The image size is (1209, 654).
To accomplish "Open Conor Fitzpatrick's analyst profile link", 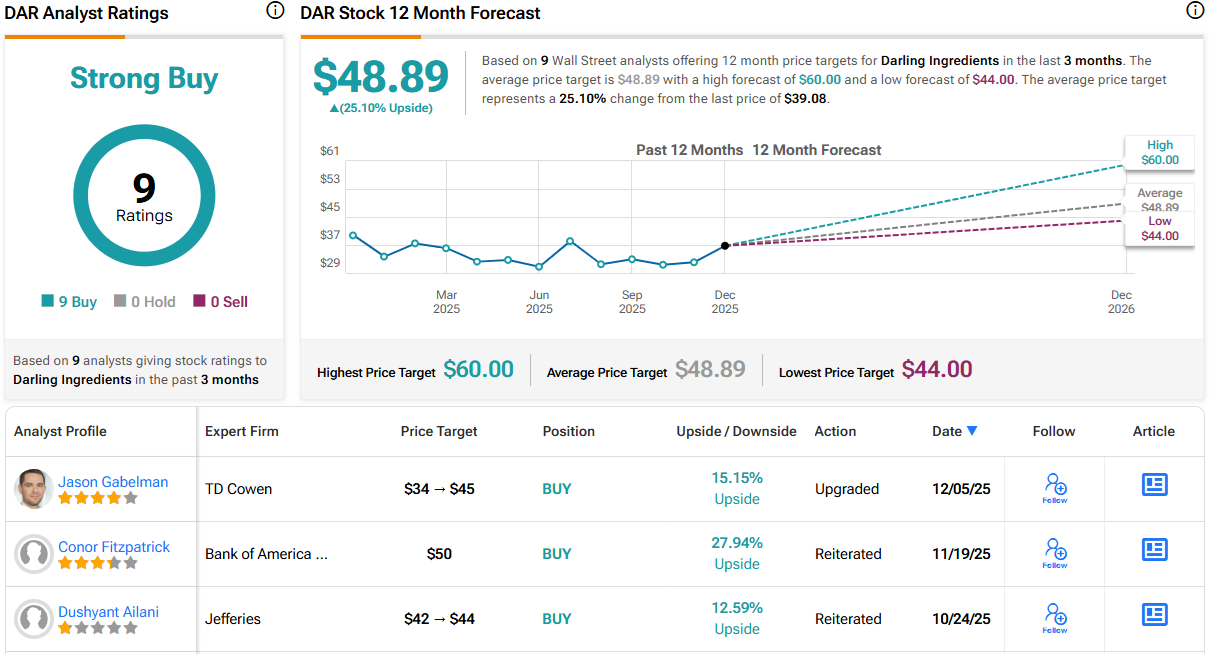I will click(113, 546).
